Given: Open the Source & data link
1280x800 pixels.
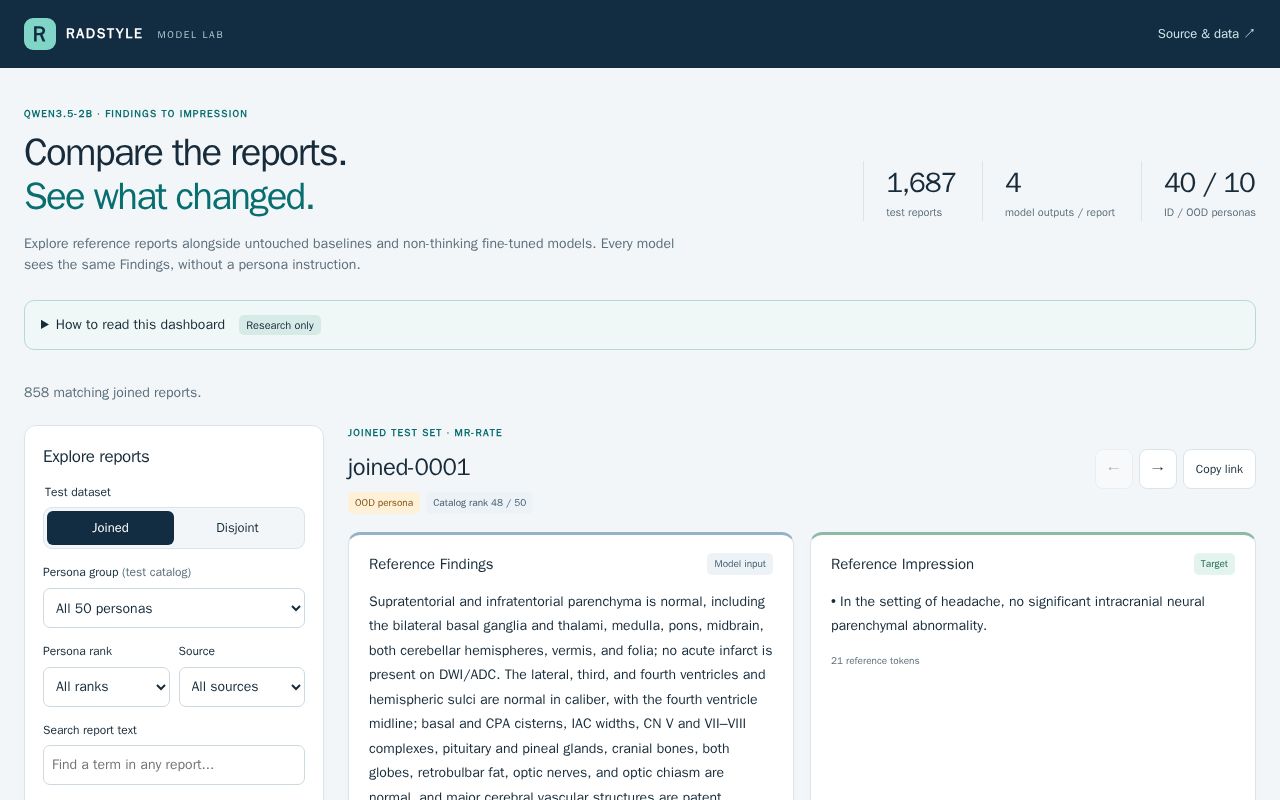Looking at the screenshot, I should (x=1206, y=34).
